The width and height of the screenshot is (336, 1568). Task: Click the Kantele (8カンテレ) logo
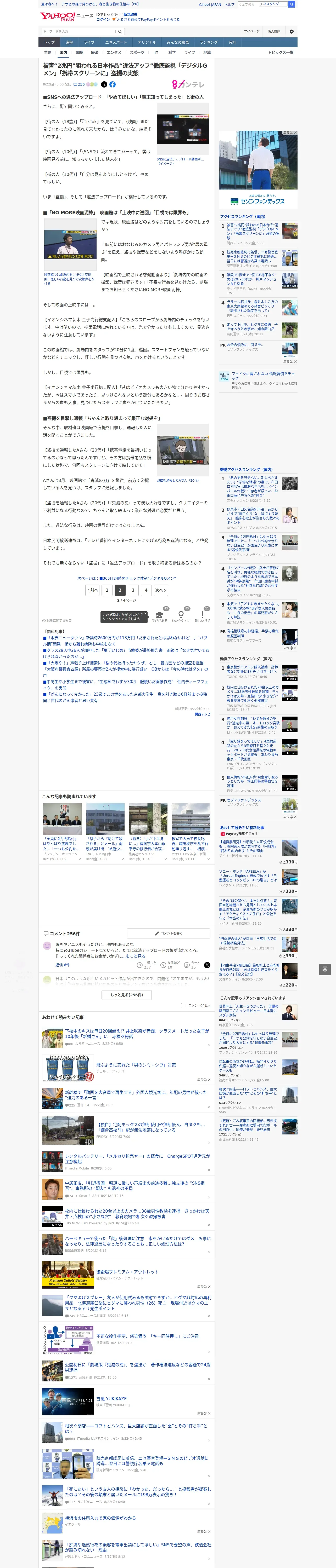click(188, 85)
